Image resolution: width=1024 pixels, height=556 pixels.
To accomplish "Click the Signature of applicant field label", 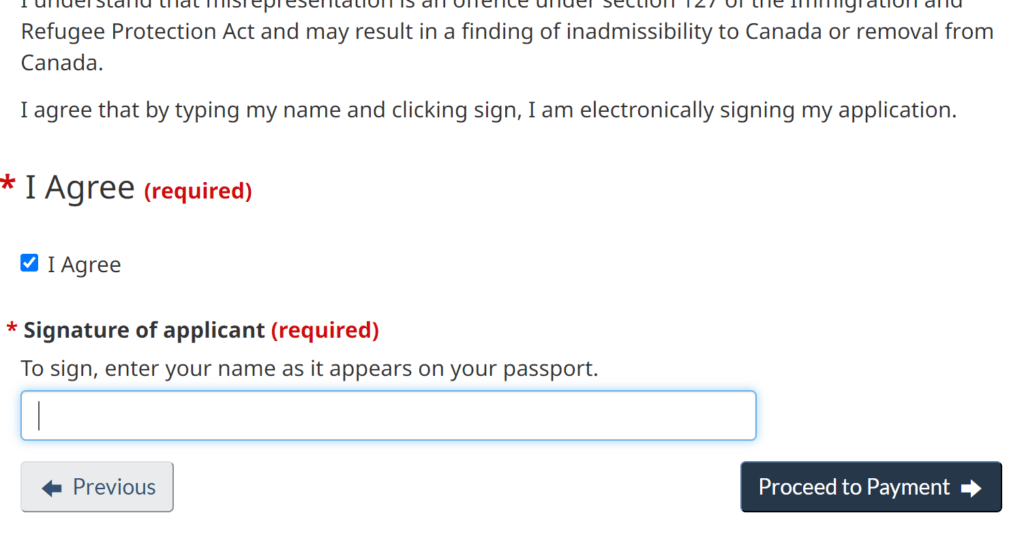I will pyautogui.click(x=144, y=330).
